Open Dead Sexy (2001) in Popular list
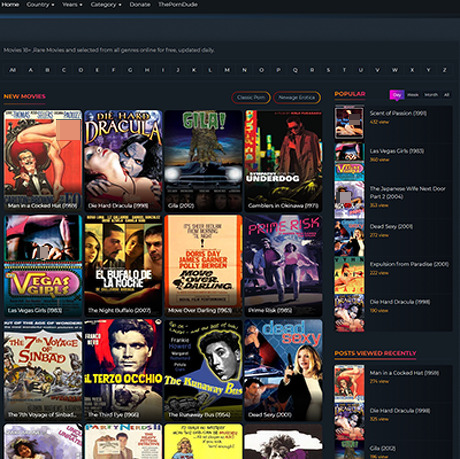This screenshot has height=459, width=460. pos(391,227)
